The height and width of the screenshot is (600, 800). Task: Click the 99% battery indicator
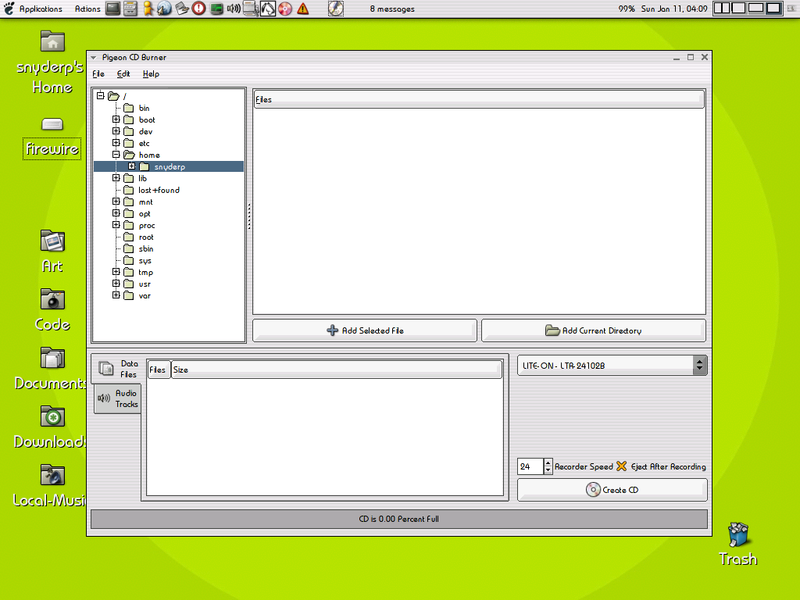click(626, 9)
